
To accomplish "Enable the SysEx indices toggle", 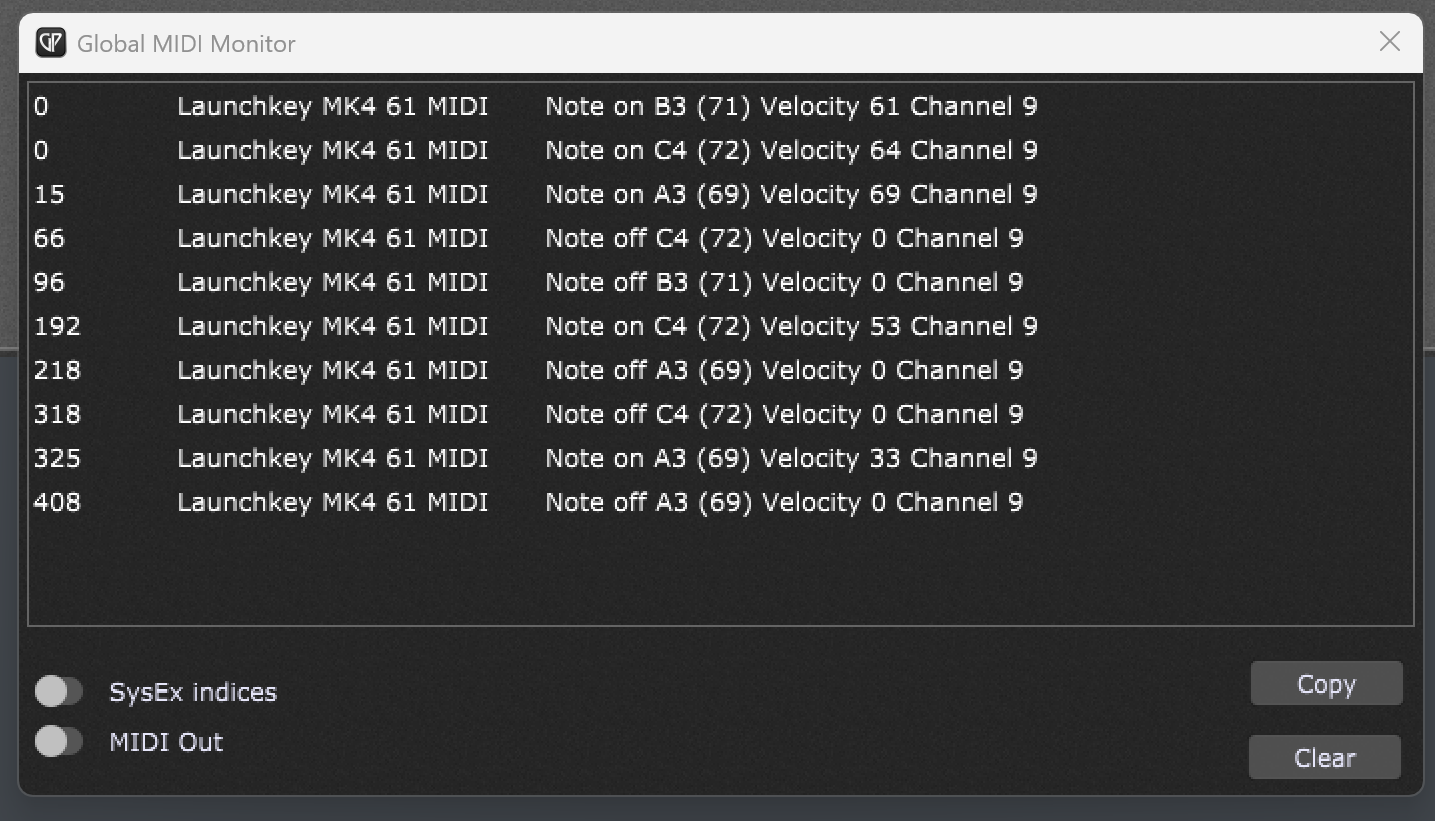I will [58, 691].
